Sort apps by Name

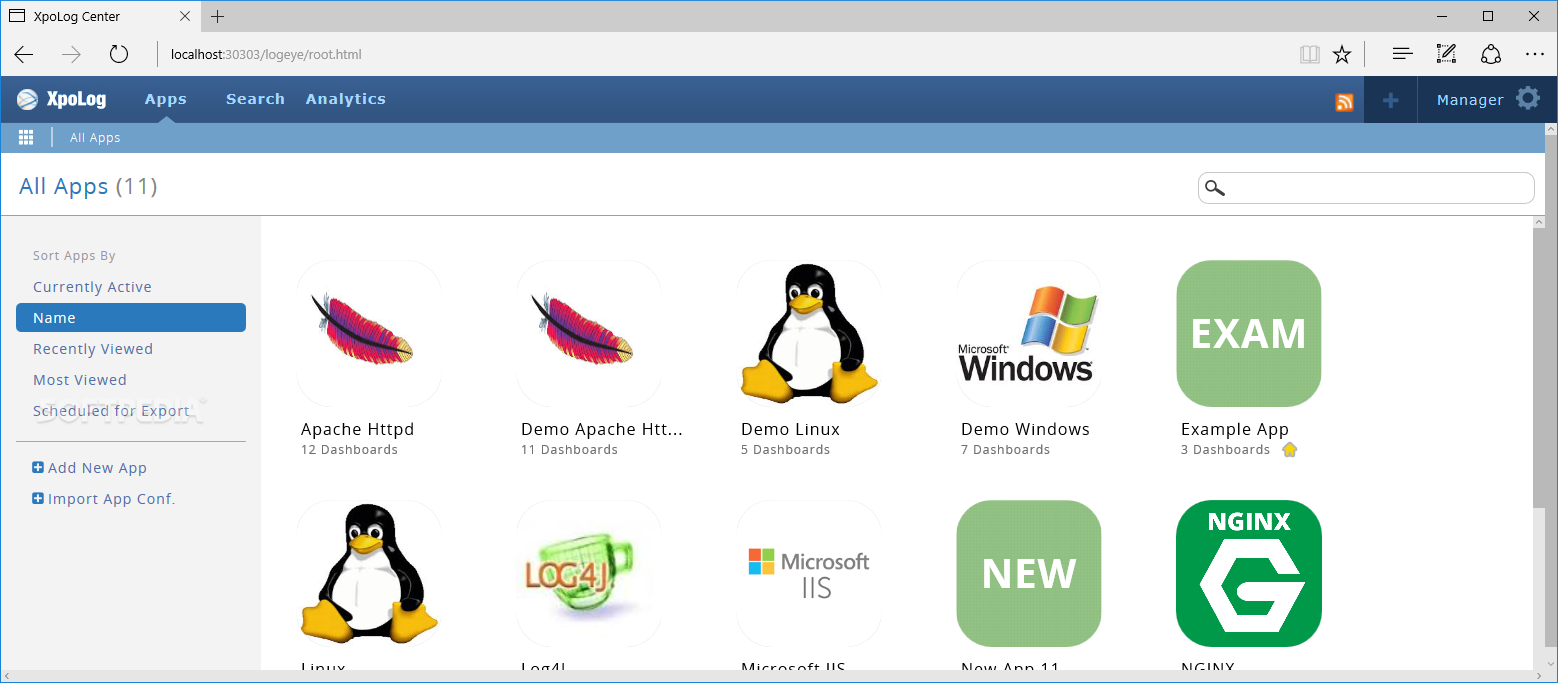click(x=131, y=318)
